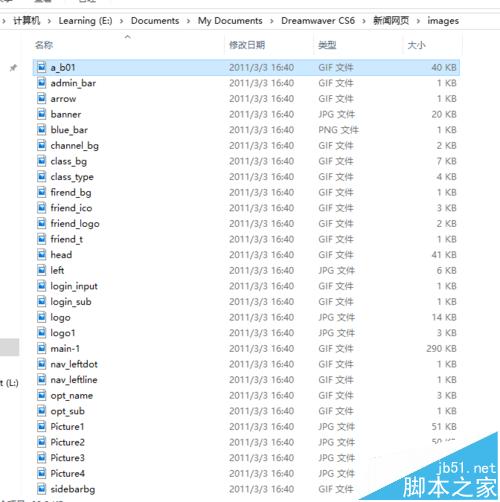The image size is (500, 502).
Task: Click the friend_t file icon
Action: coord(41,239)
